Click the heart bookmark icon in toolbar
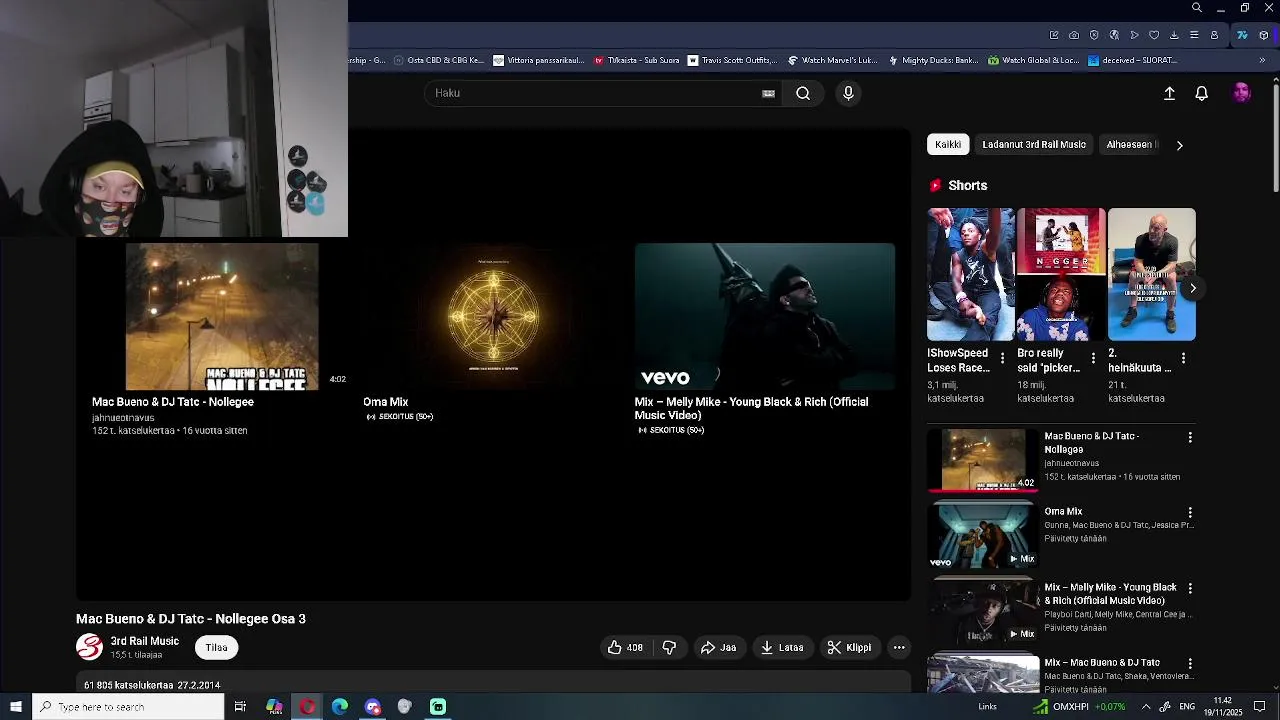Screen dimensions: 1280x720 pyautogui.click(x=1154, y=35)
